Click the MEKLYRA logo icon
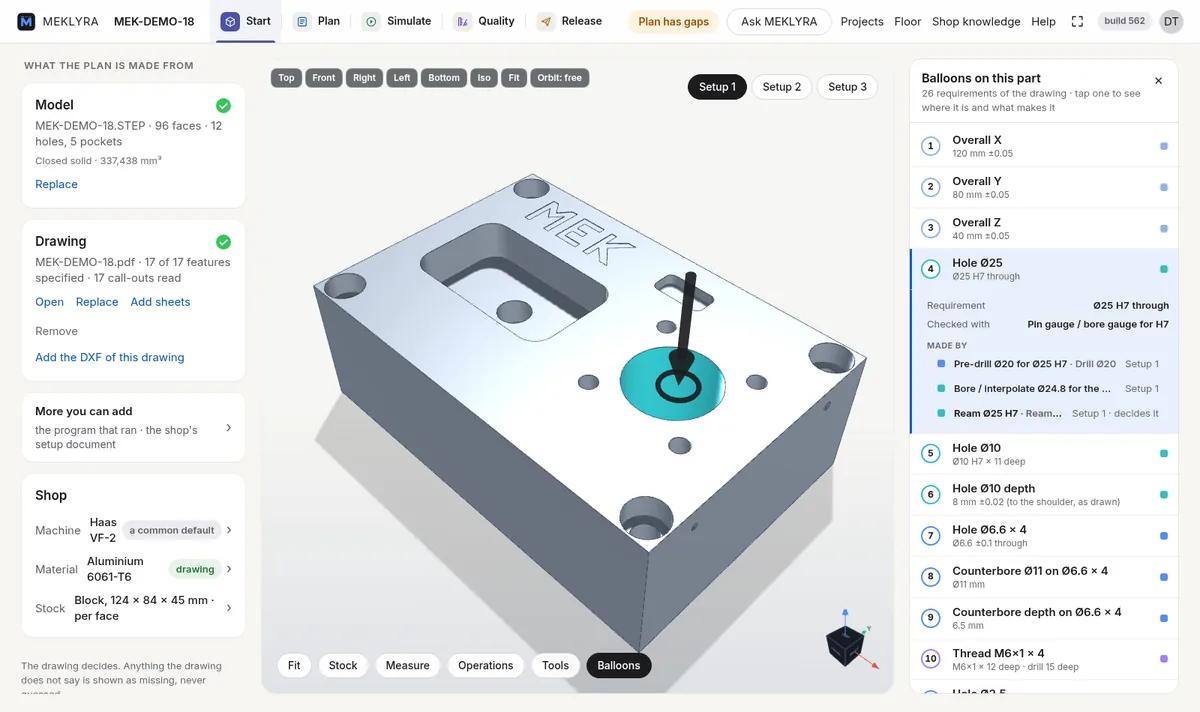The width and height of the screenshot is (1200, 712). click(27, 21)
